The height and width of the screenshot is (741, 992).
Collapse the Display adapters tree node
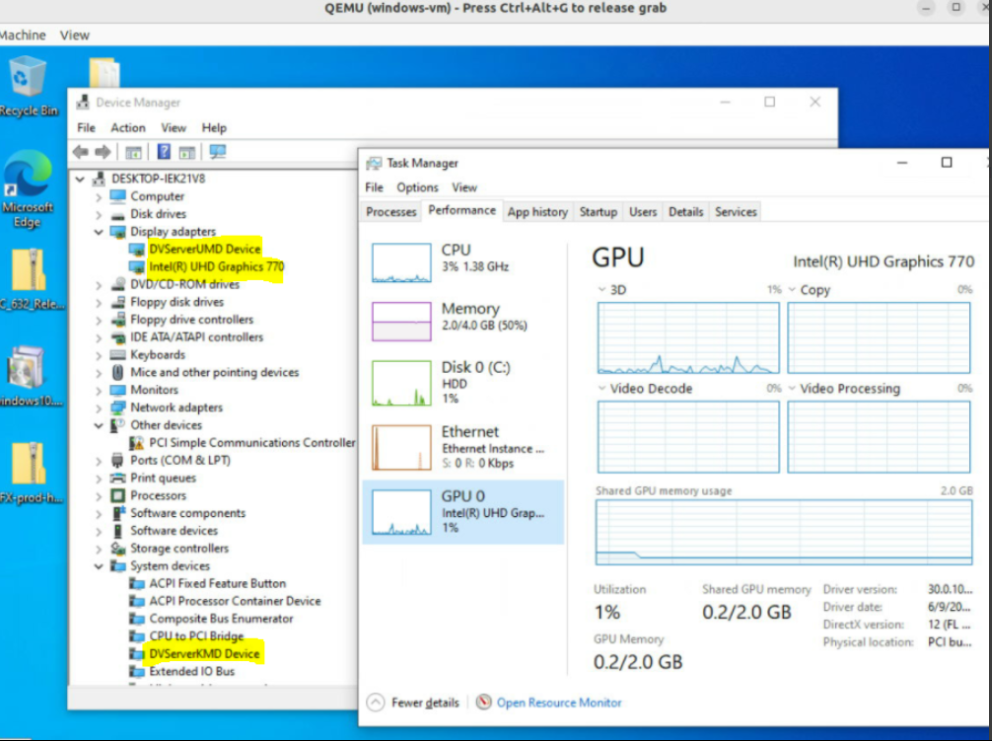[x=98, y=232]
